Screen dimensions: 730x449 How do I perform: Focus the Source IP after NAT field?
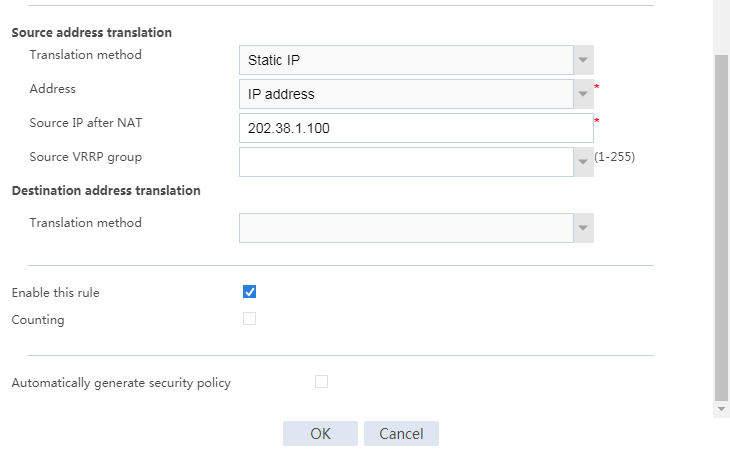point(416,128)
